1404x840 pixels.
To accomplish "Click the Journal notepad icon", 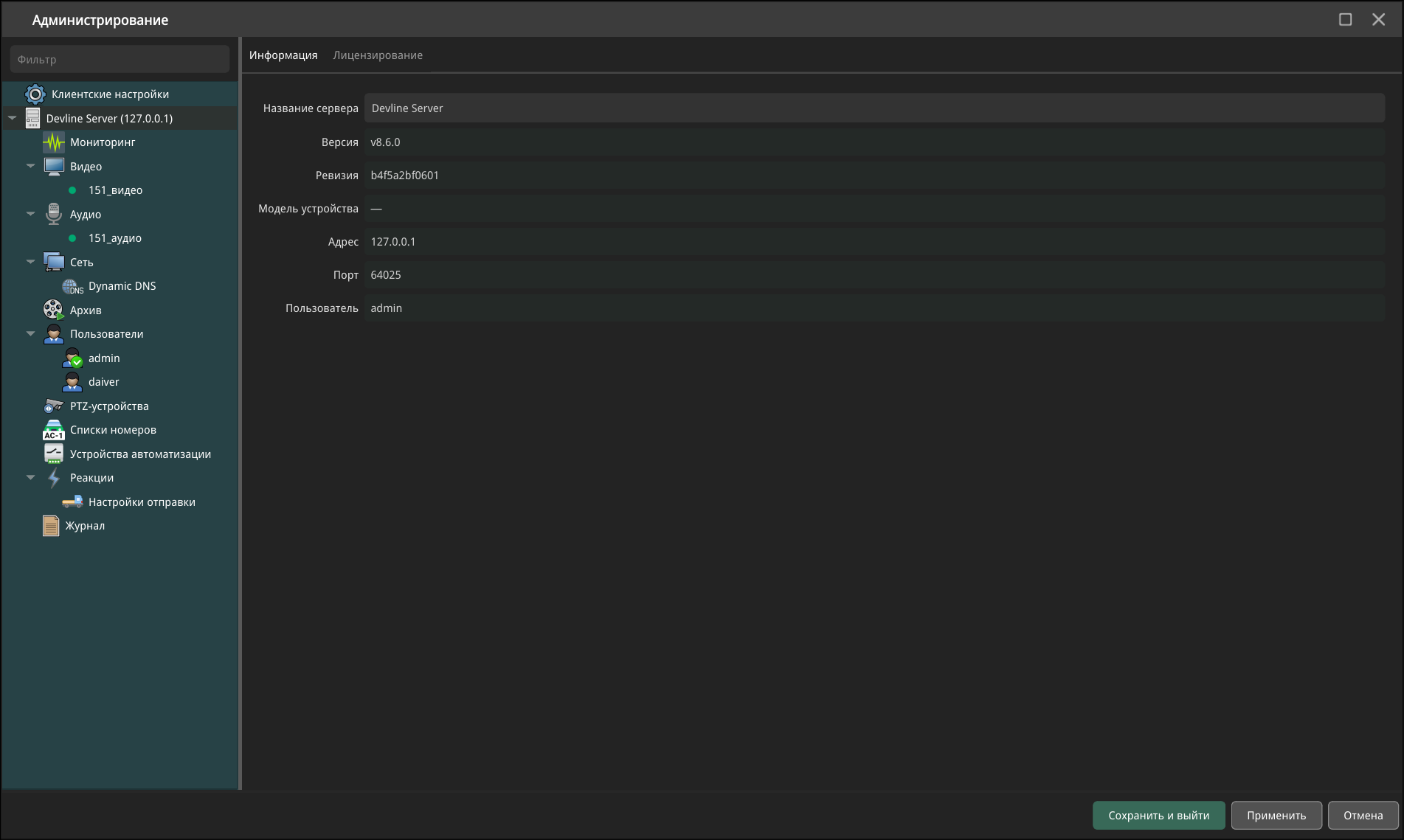I will (x=51, y=526).
